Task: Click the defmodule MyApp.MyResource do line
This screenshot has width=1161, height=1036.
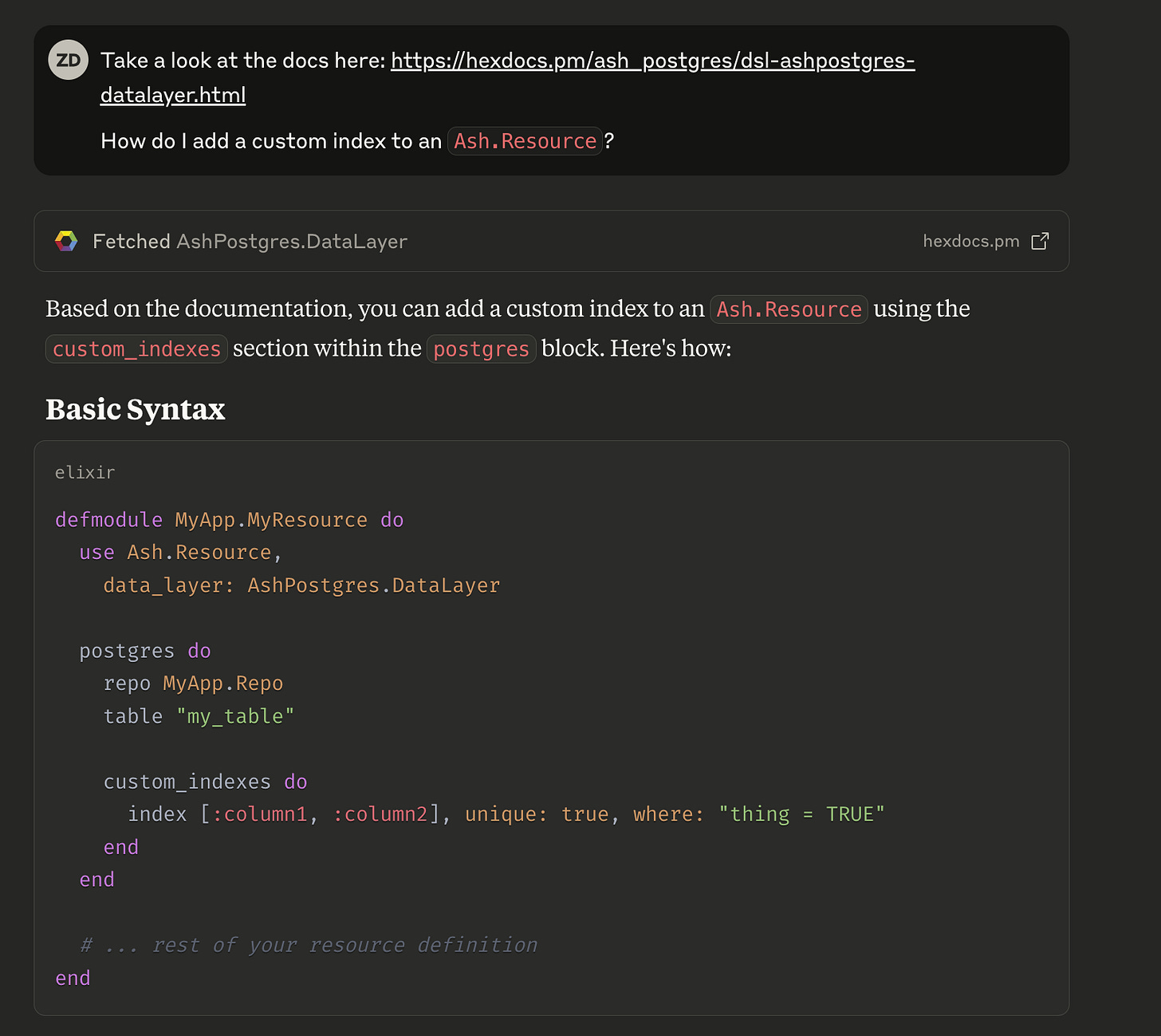Action: pyautogui.click(x=230, y=520)
